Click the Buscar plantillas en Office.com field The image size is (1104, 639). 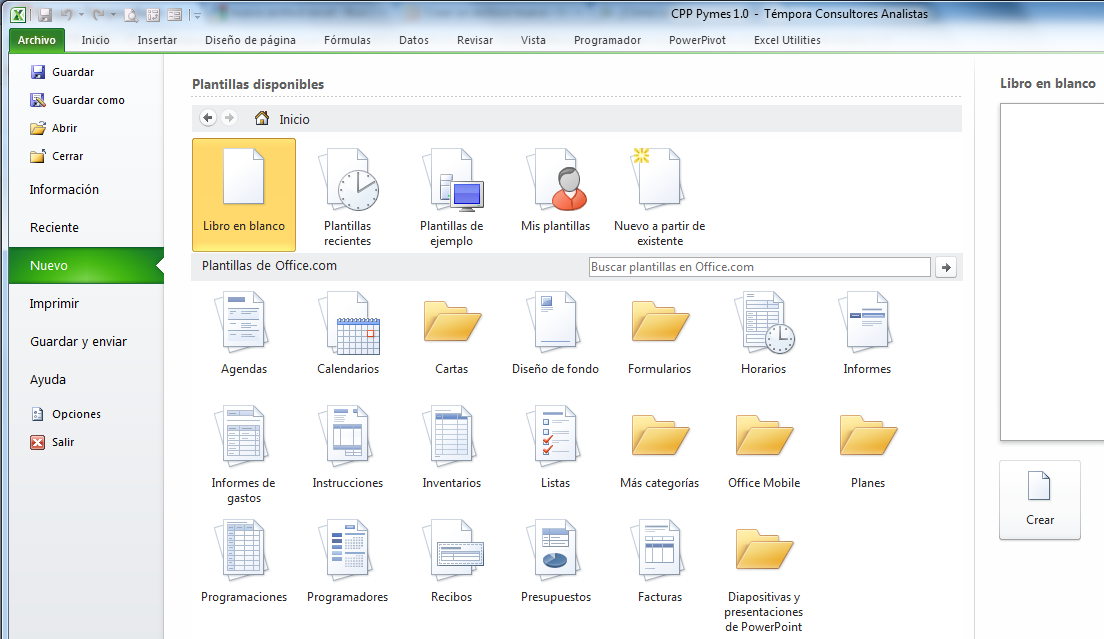click(759, 267)
